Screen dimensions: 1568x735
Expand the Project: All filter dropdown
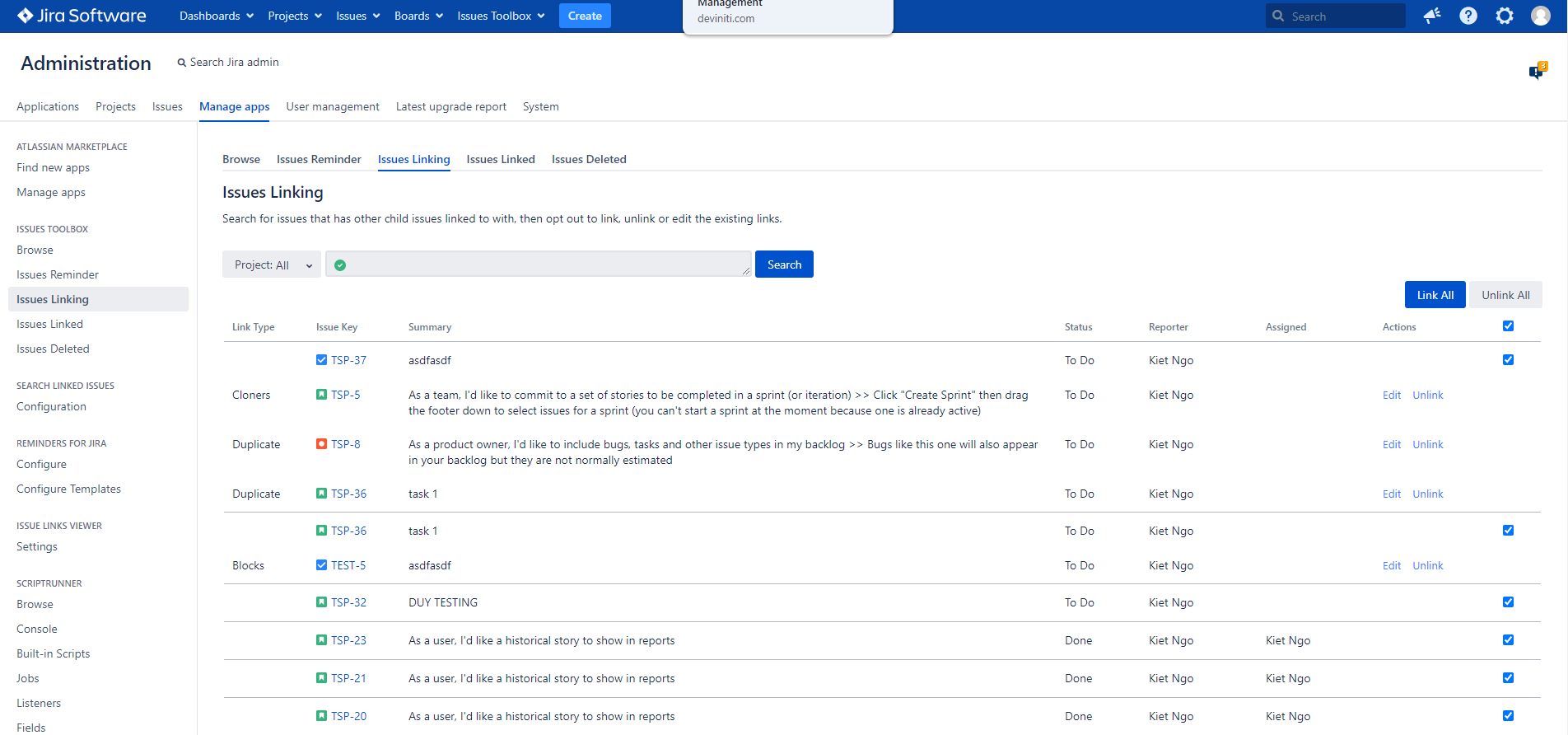[272, 265]
